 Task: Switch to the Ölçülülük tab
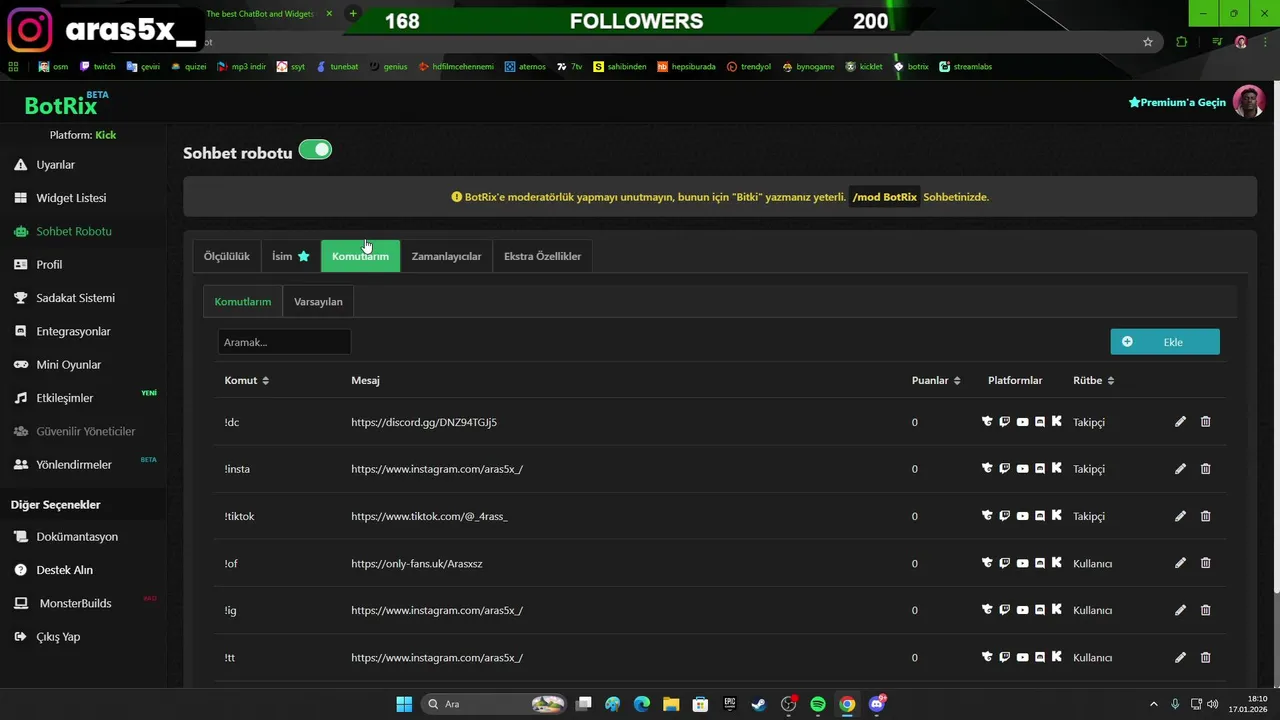tap(227, 256)
